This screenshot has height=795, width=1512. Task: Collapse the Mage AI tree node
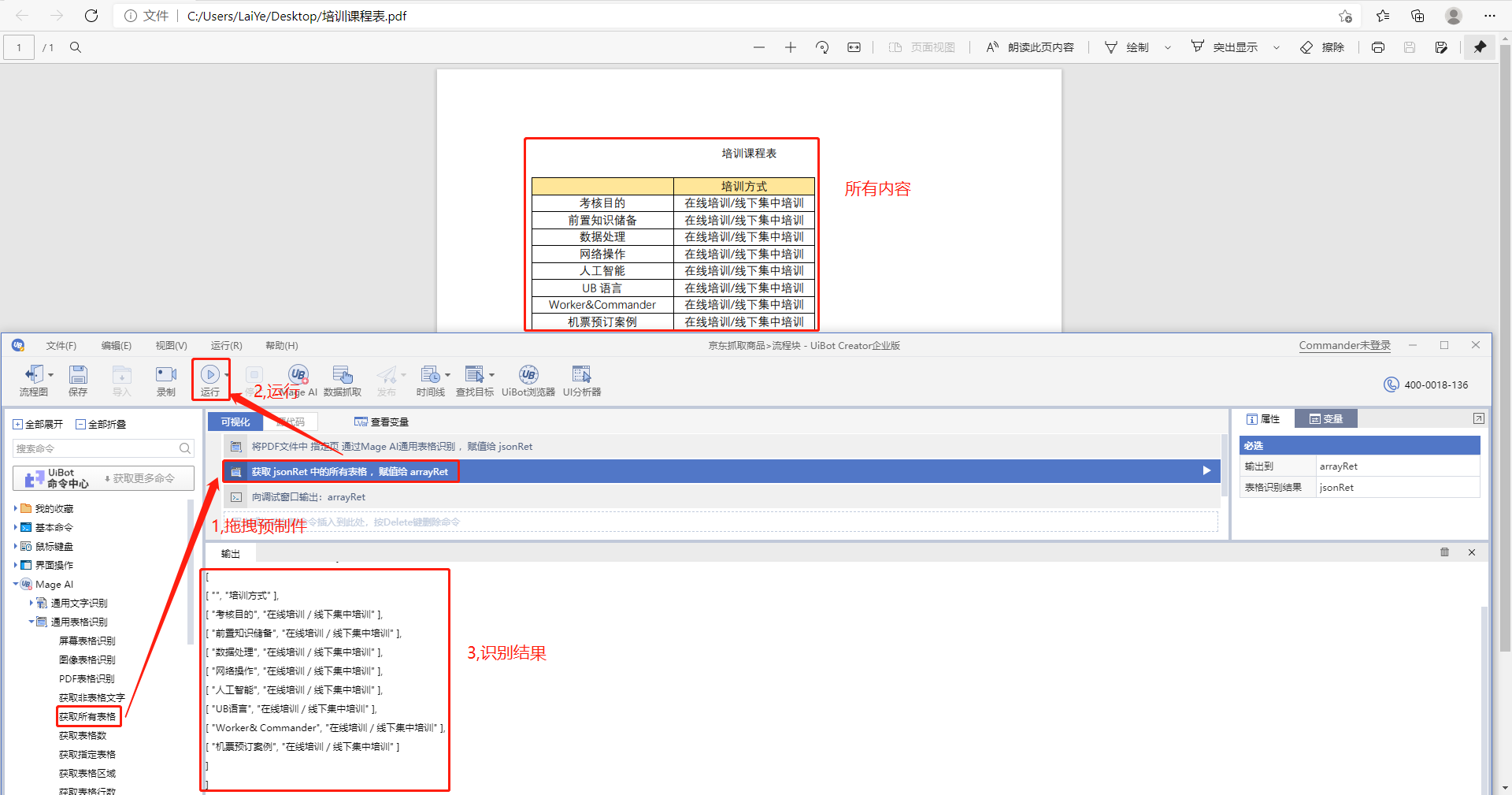click(x=16, y=584)
